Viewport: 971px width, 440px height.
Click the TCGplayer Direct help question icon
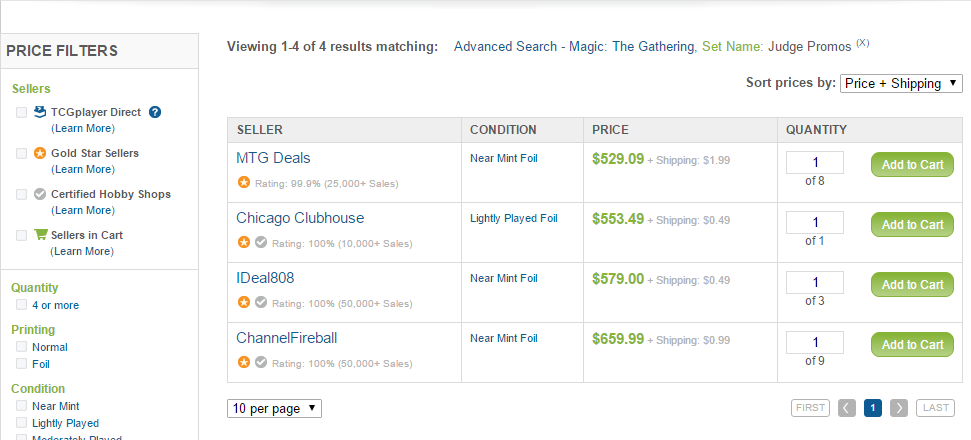155,112
